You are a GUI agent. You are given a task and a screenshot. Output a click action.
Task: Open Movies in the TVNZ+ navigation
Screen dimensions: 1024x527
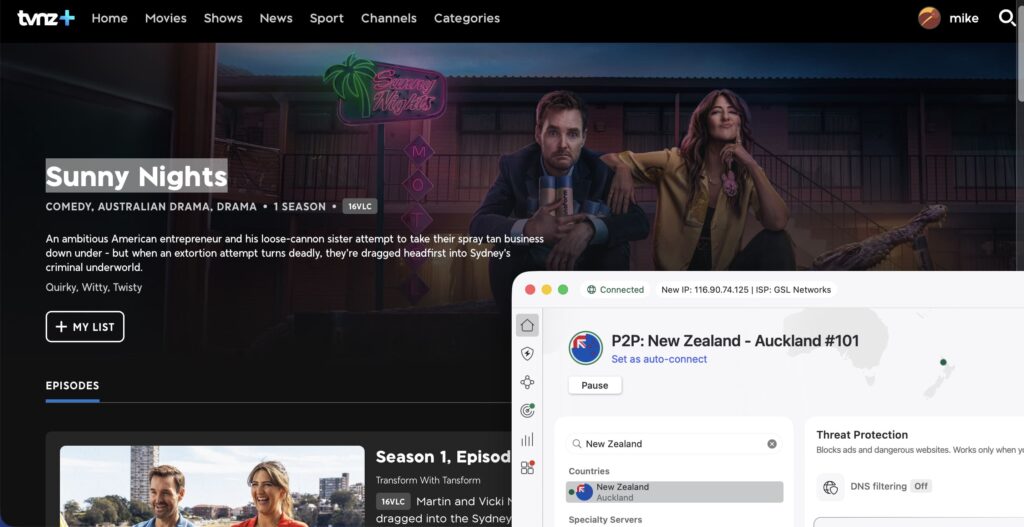tap(165, 18)
